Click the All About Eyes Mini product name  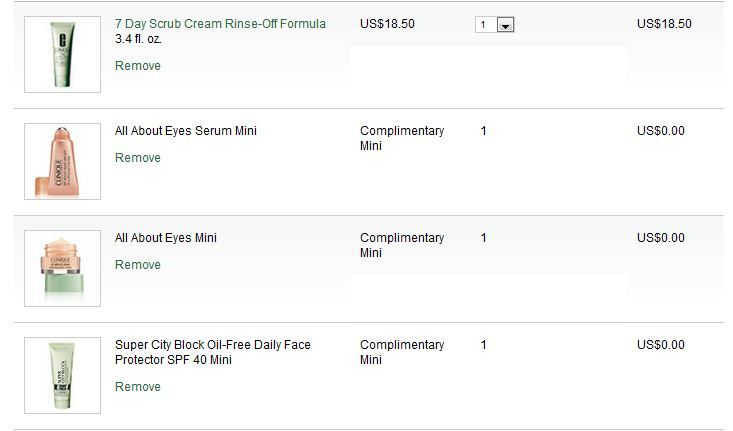pos(166,238)
